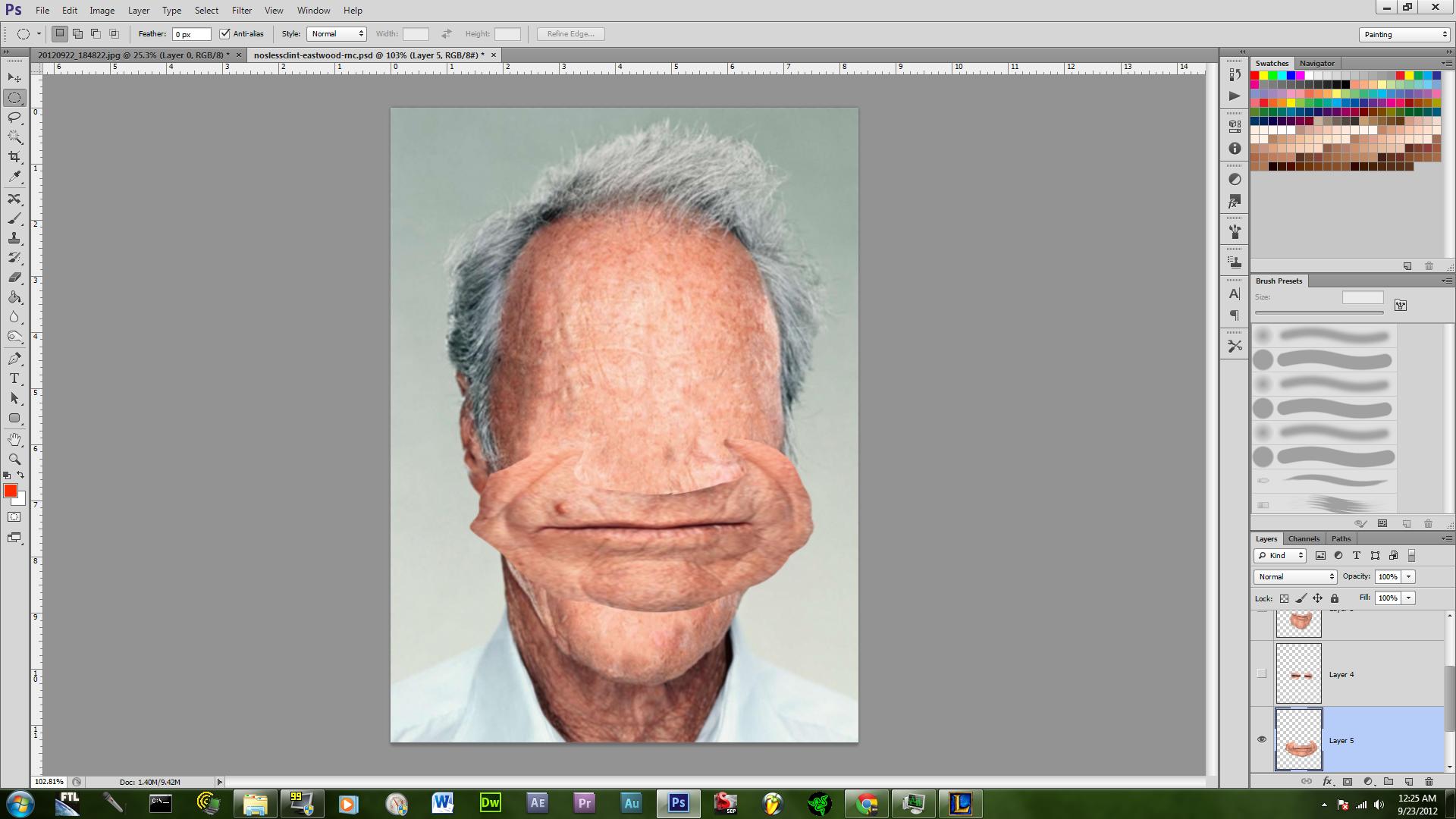Open the tool preset picker arrow

click(39, 34)
